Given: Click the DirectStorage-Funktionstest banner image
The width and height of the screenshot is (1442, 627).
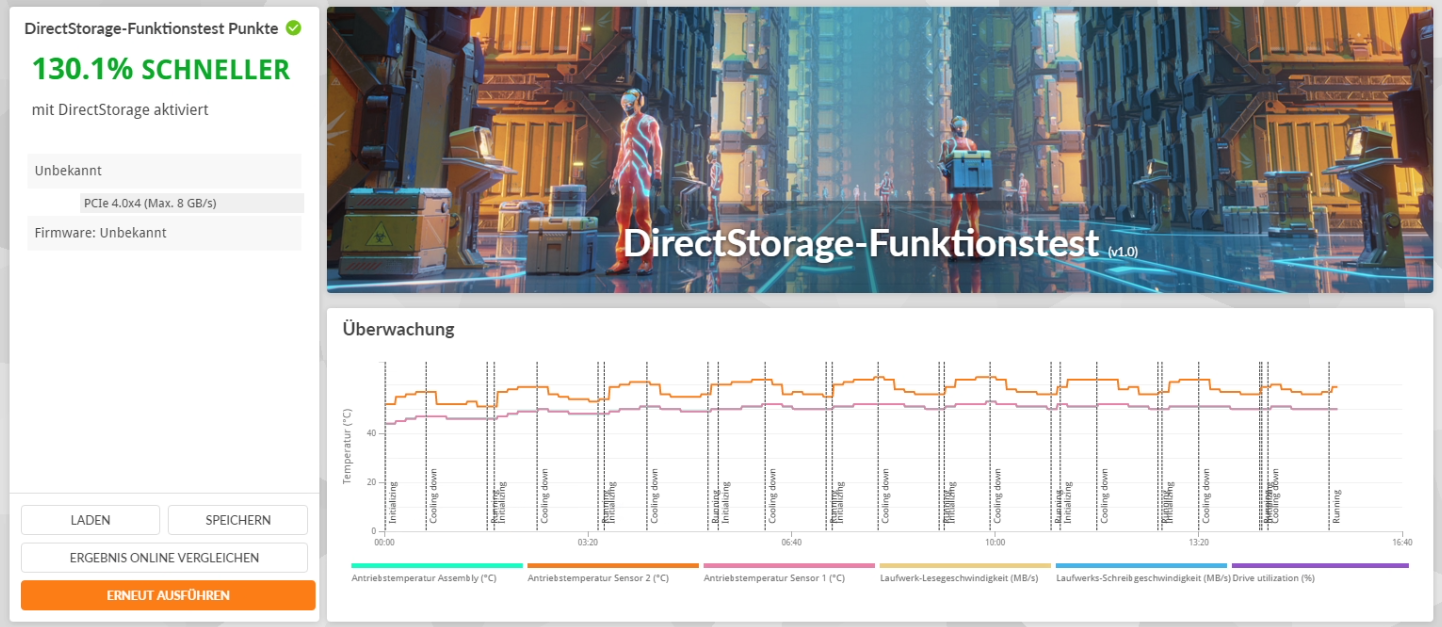Looking at the screenshot, I should coord(880,150).
